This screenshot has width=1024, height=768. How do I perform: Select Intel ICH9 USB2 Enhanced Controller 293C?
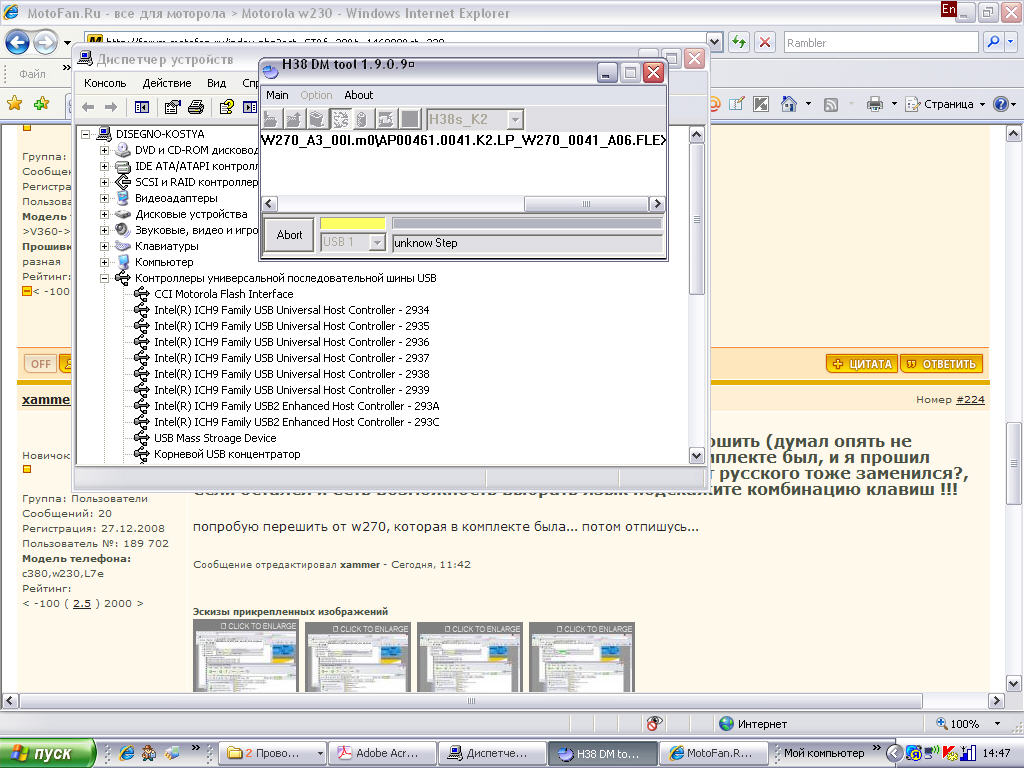point(296,423)
